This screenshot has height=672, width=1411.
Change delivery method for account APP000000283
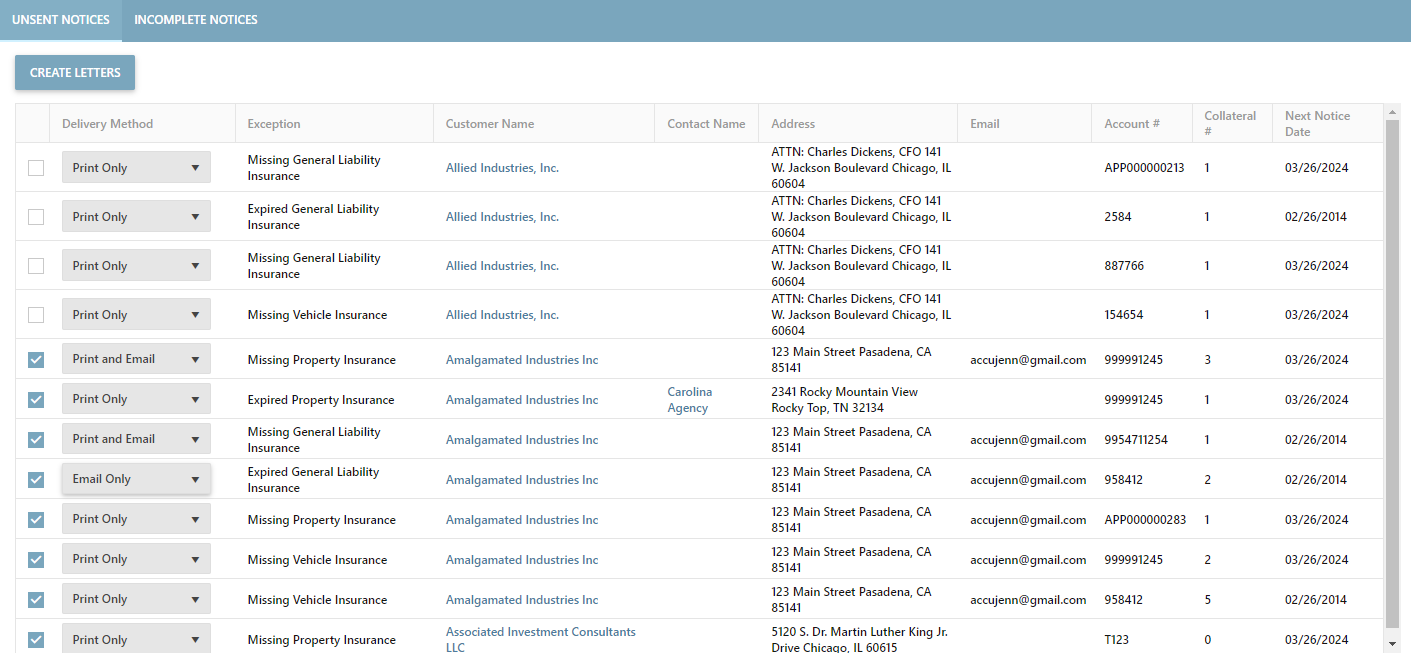click(136, 519)
